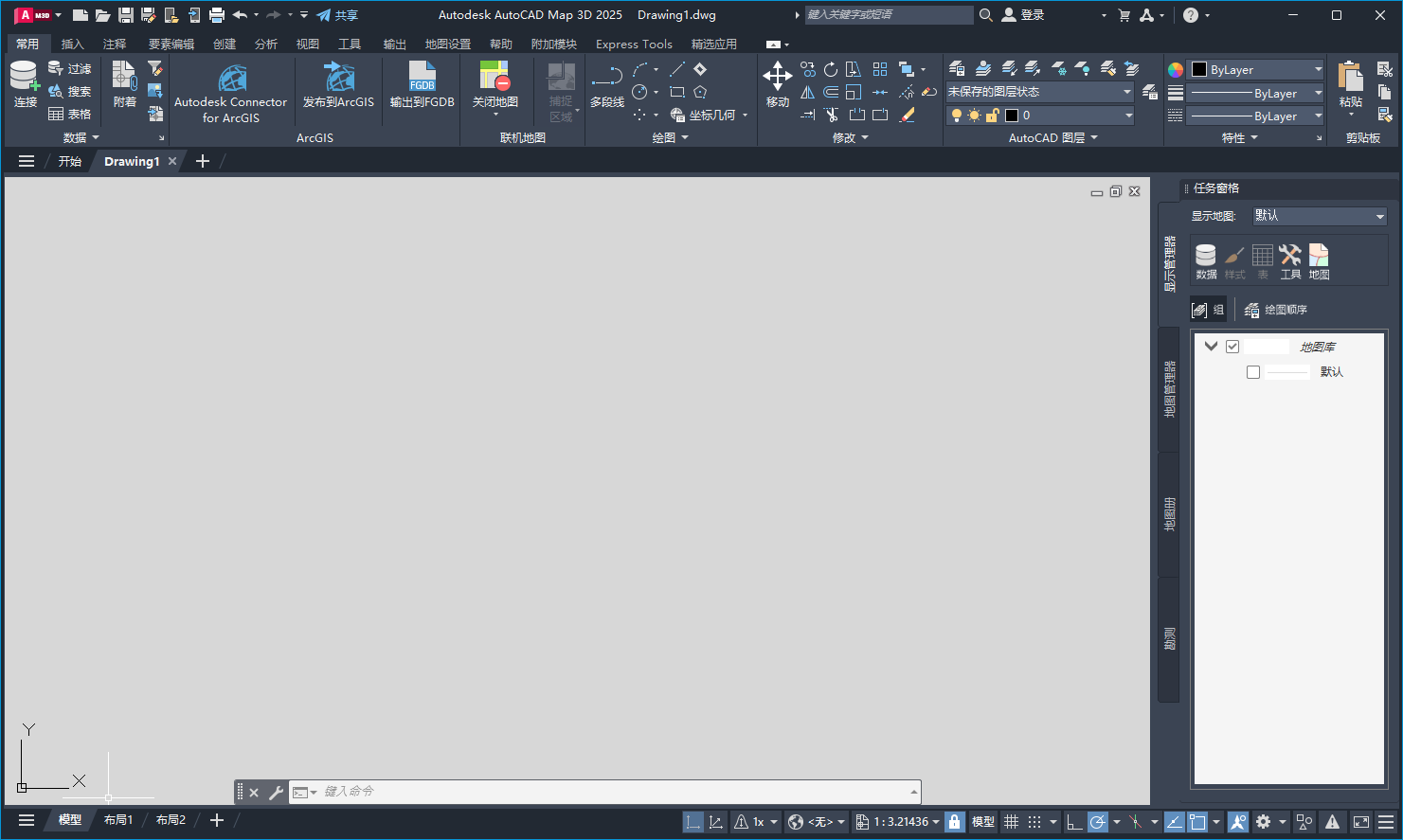Click the 组 group button

(1208, 310)
